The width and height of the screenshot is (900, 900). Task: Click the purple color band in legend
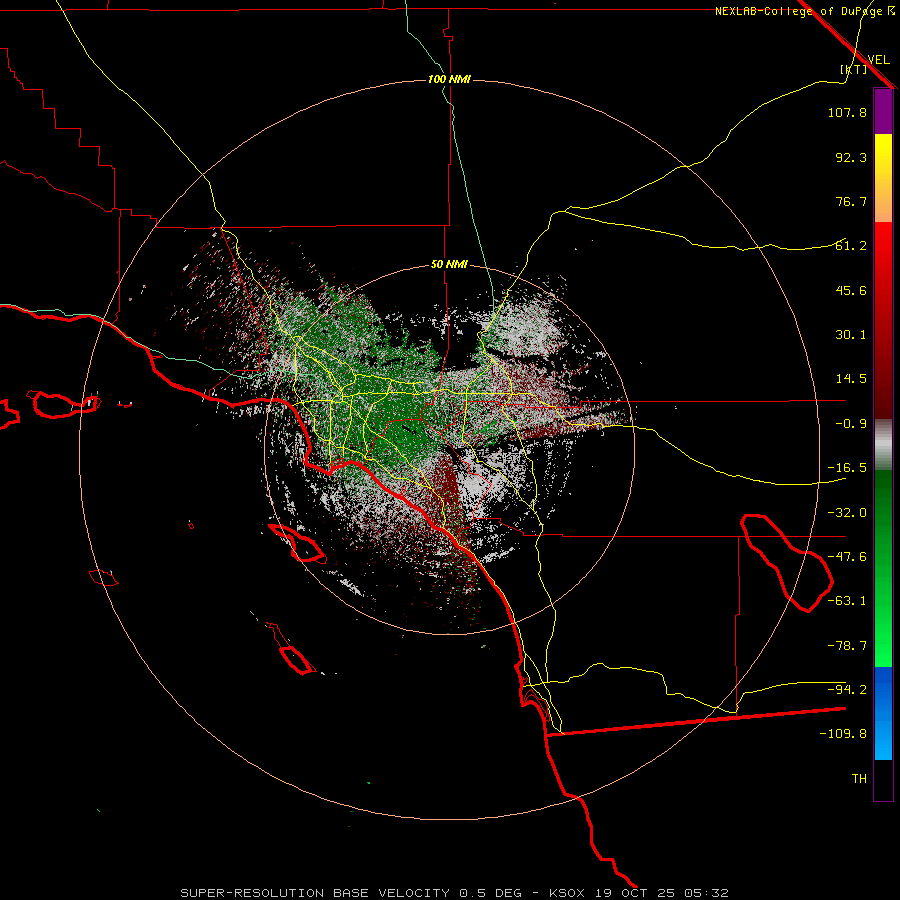883,112
